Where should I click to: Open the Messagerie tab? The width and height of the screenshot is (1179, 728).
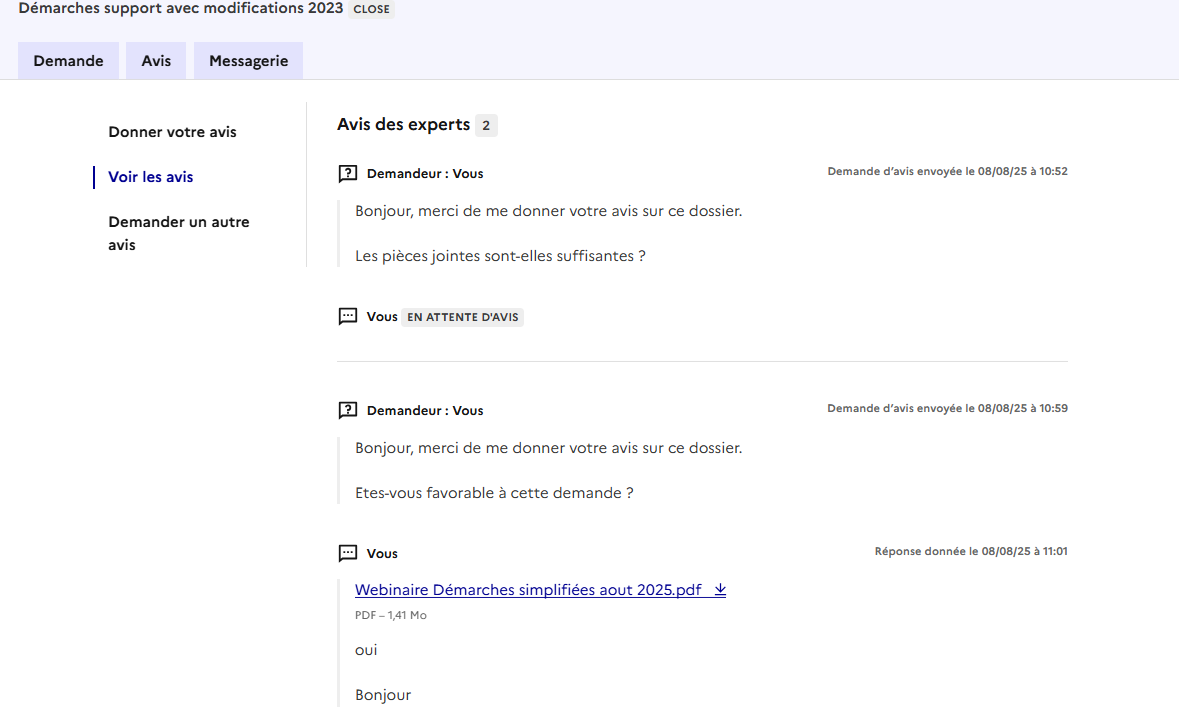248,61
